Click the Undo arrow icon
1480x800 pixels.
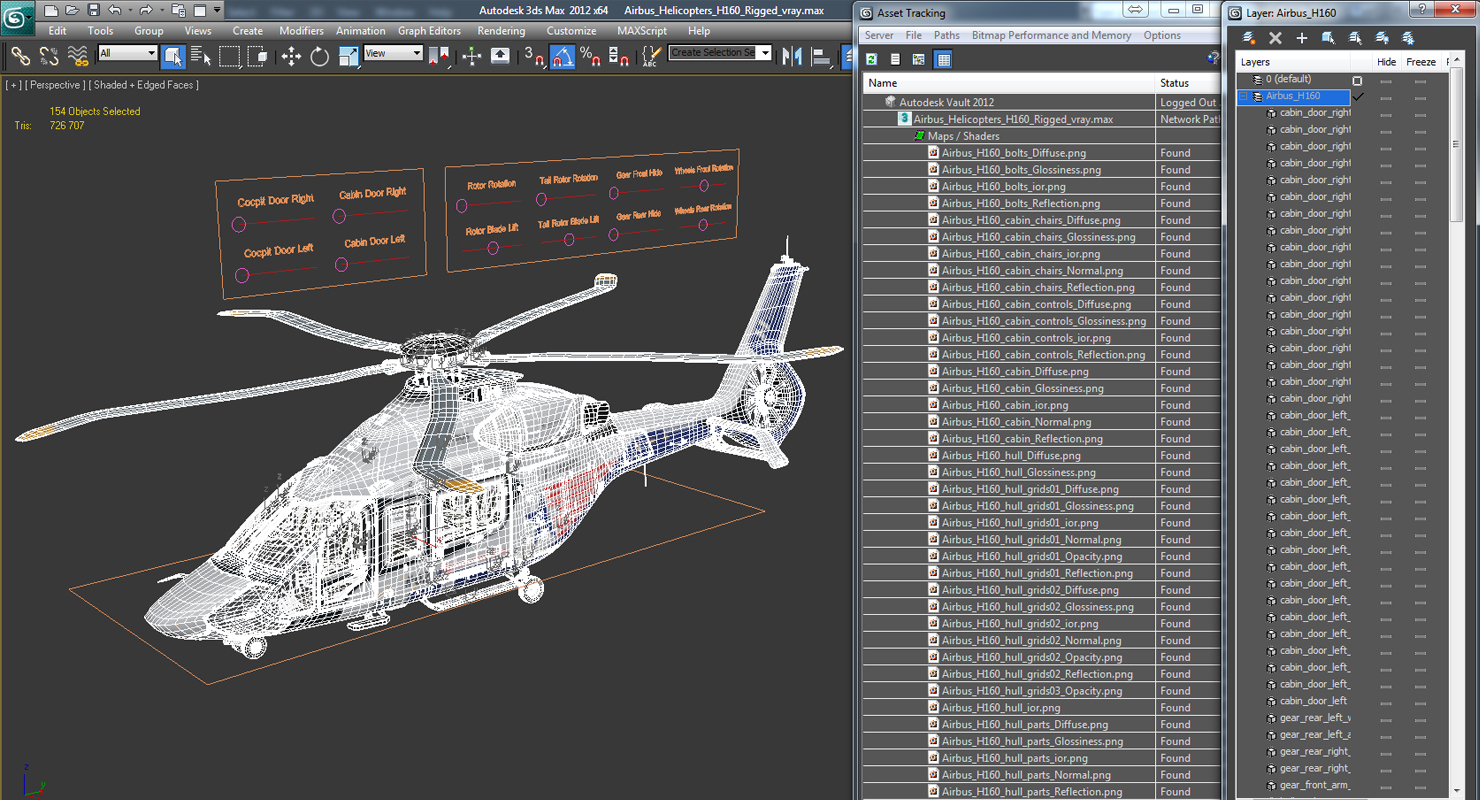[114, 10]
